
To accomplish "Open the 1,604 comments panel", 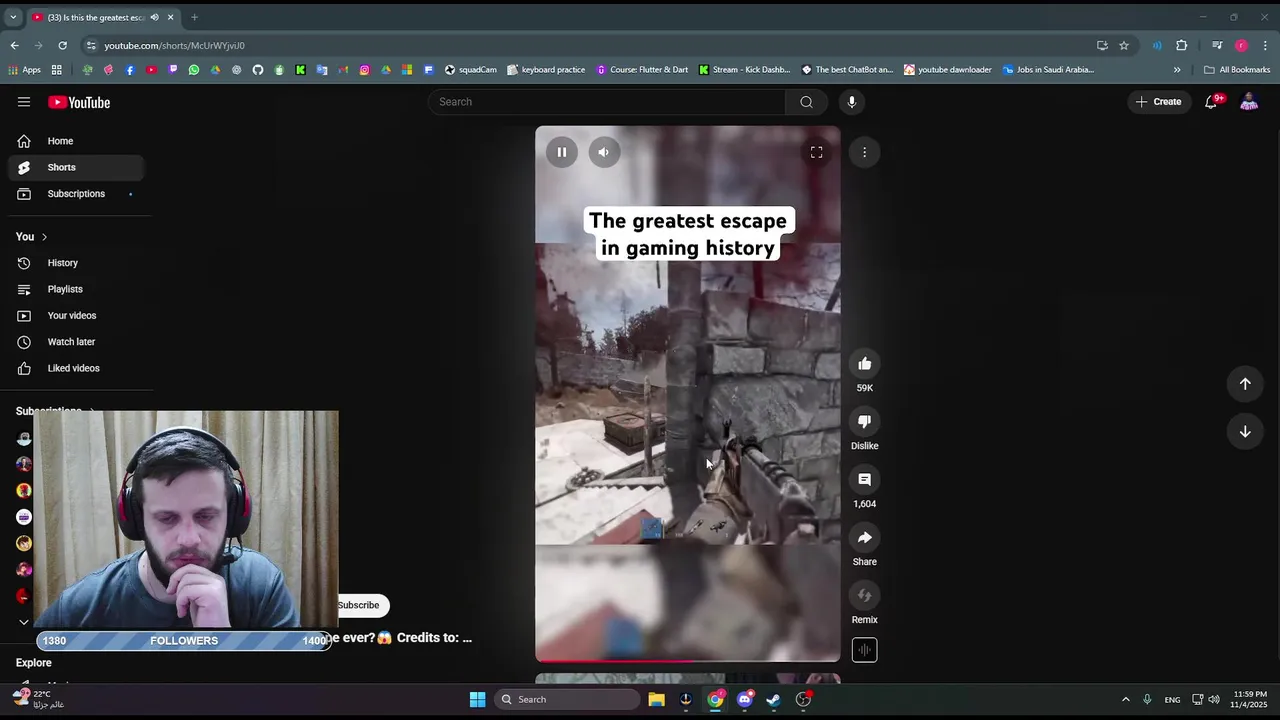I will click(864, 480).
